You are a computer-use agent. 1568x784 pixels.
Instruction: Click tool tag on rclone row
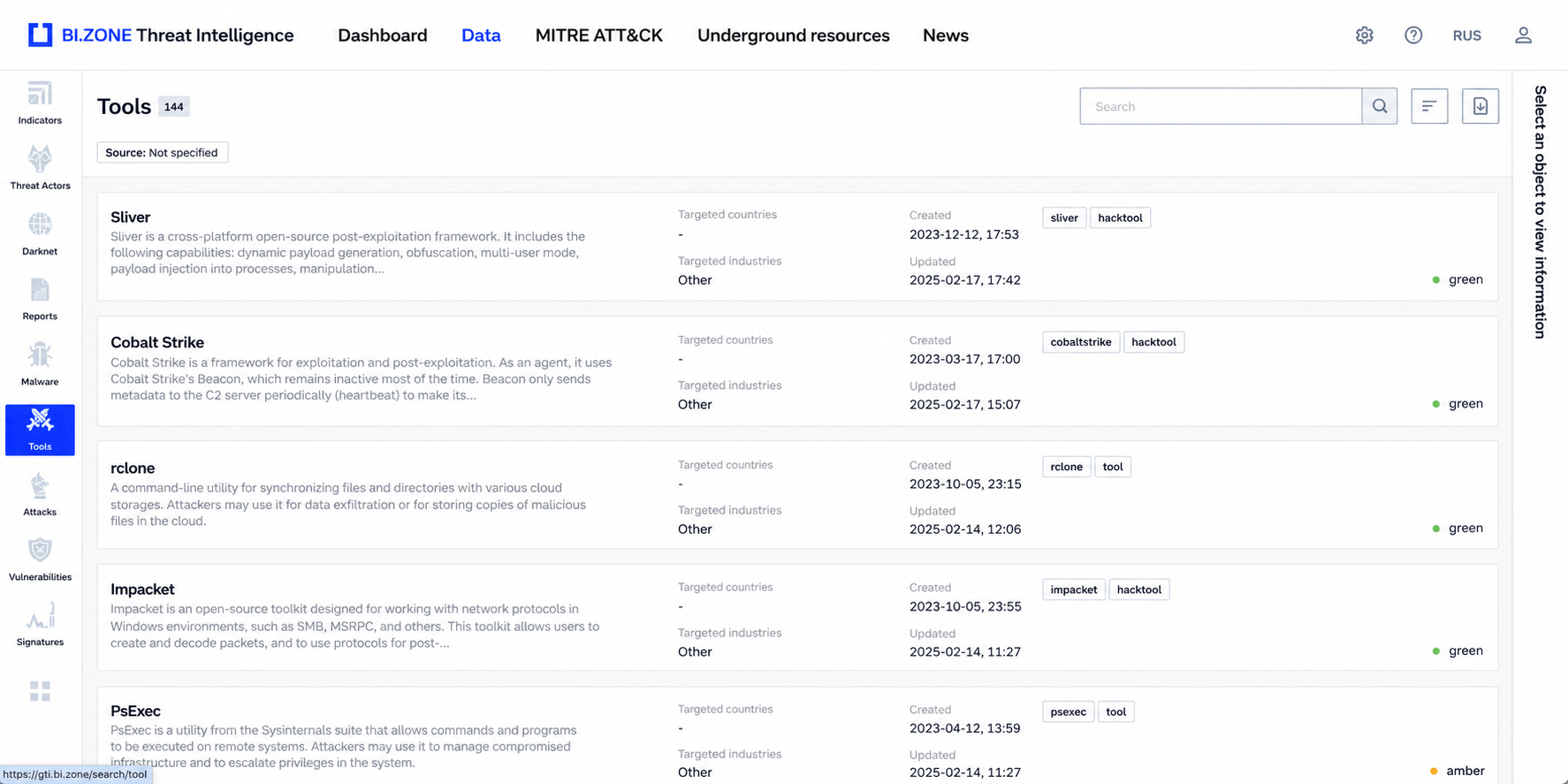(x=1113, y=467)
